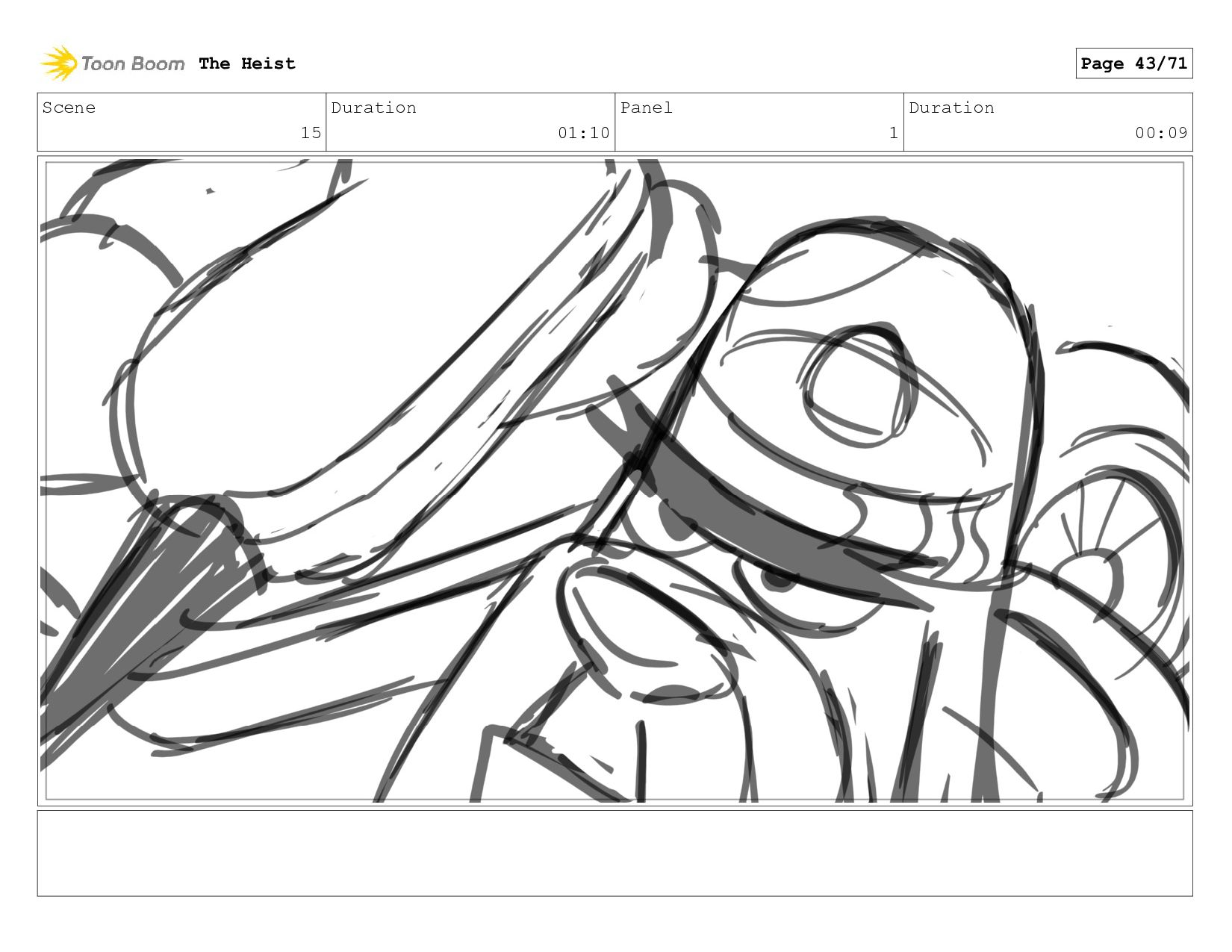Click the scene duration value "01:10"
This screenshot has height=952, width=1232.
[584, 133]
